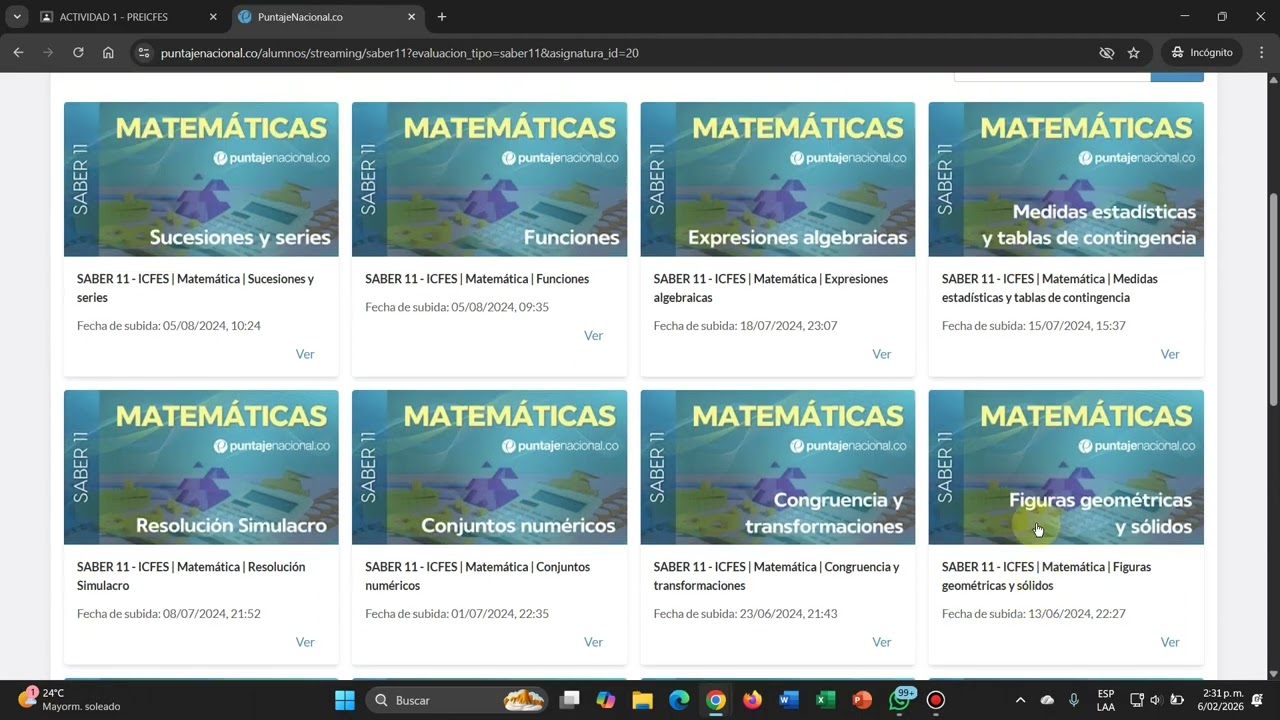Open the Conjuntos numéricos thumbnail

[489, 467]
